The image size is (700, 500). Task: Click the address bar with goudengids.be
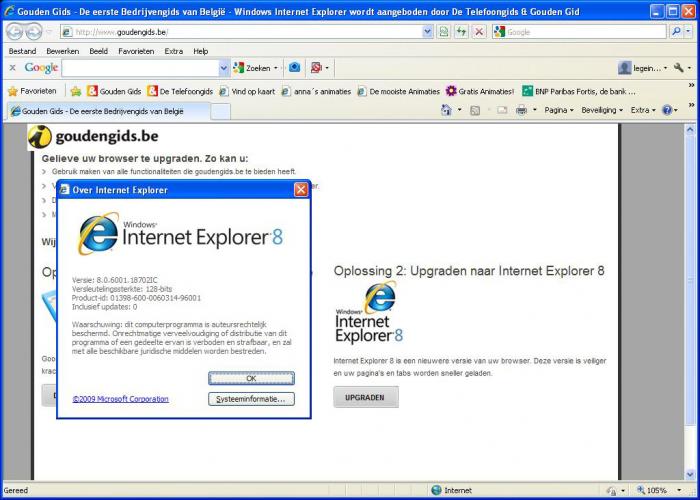coord(241,32)
